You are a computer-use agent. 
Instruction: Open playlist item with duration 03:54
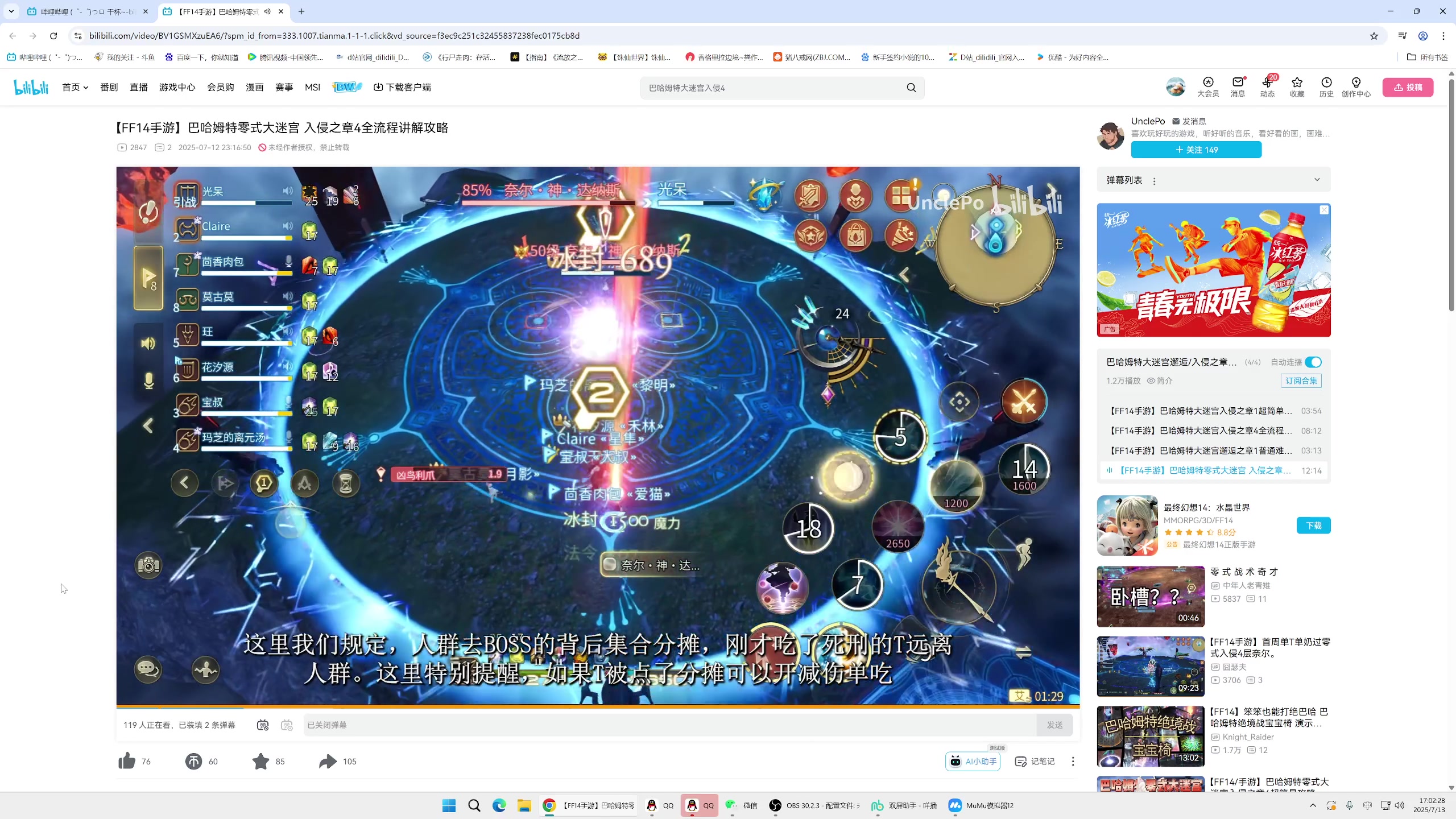[x=1213, y=411]
